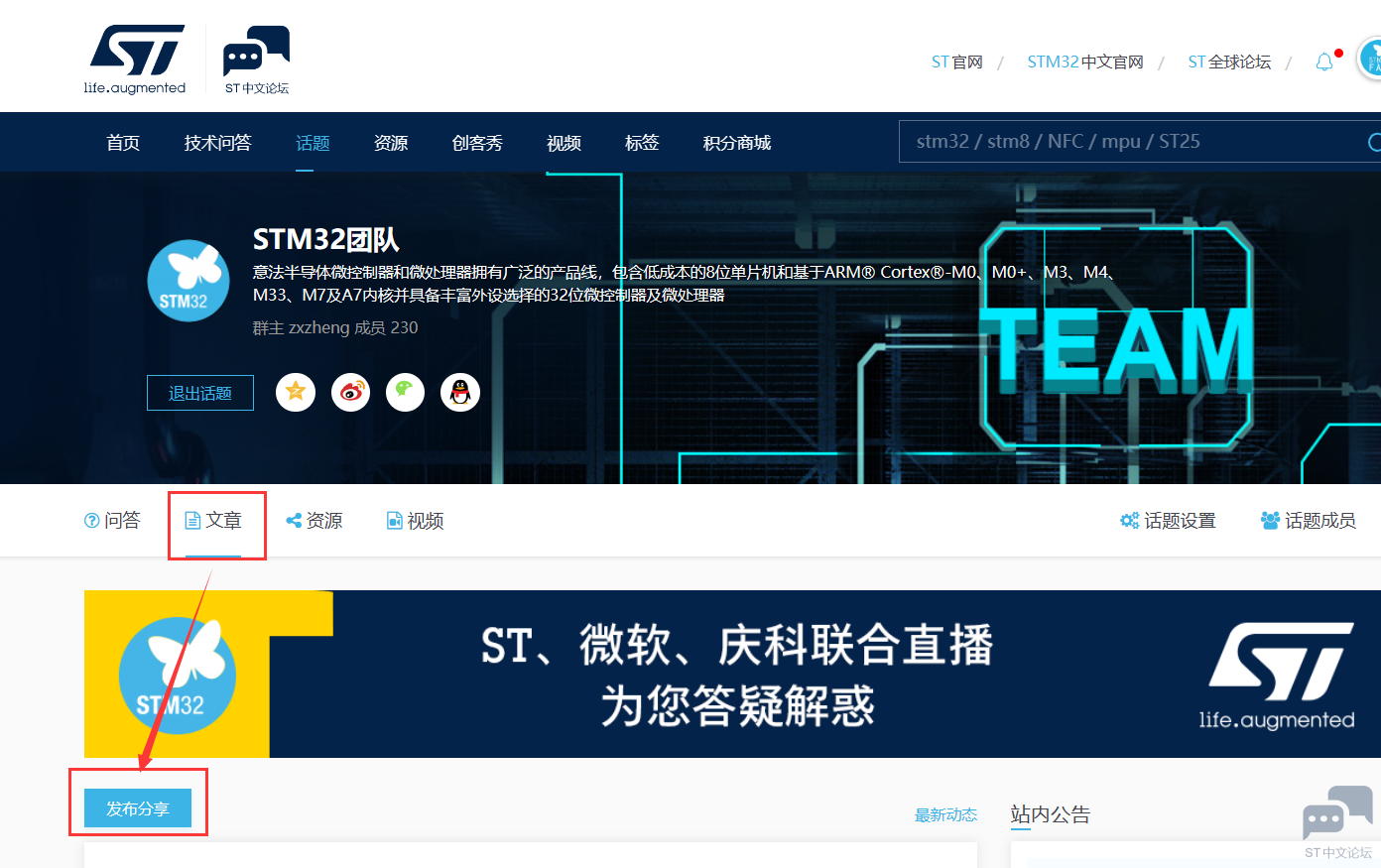Share the topic to QQ

click(459, 392)
